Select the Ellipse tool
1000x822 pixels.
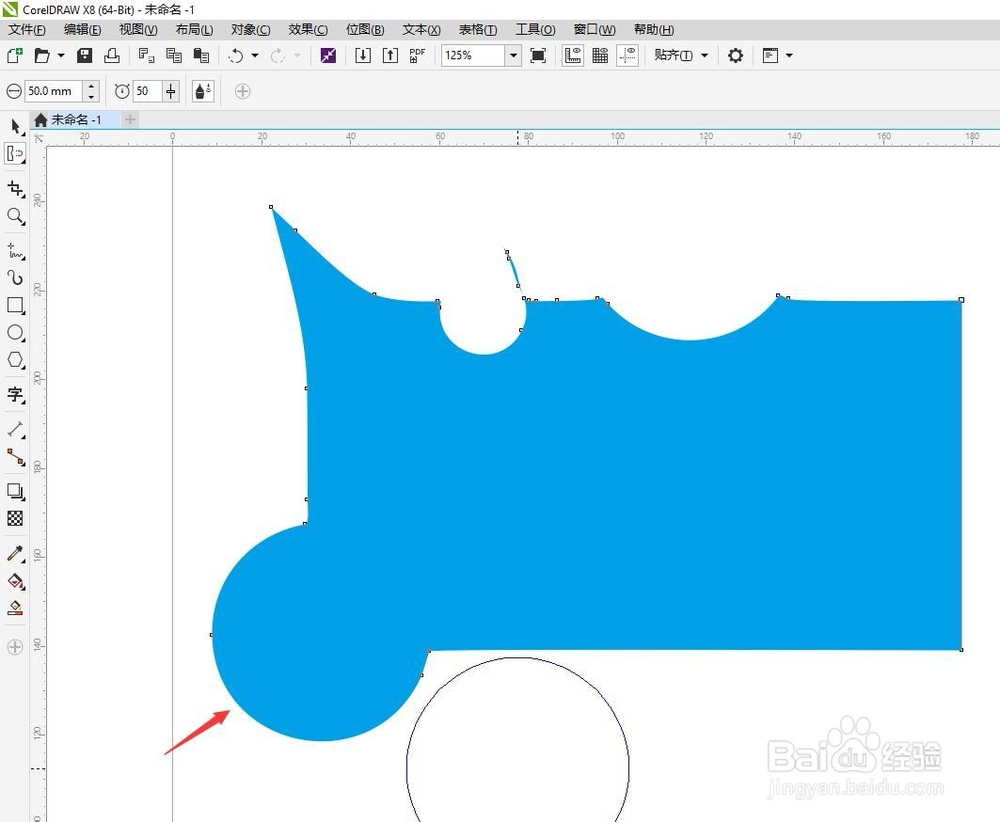point(15,332)
